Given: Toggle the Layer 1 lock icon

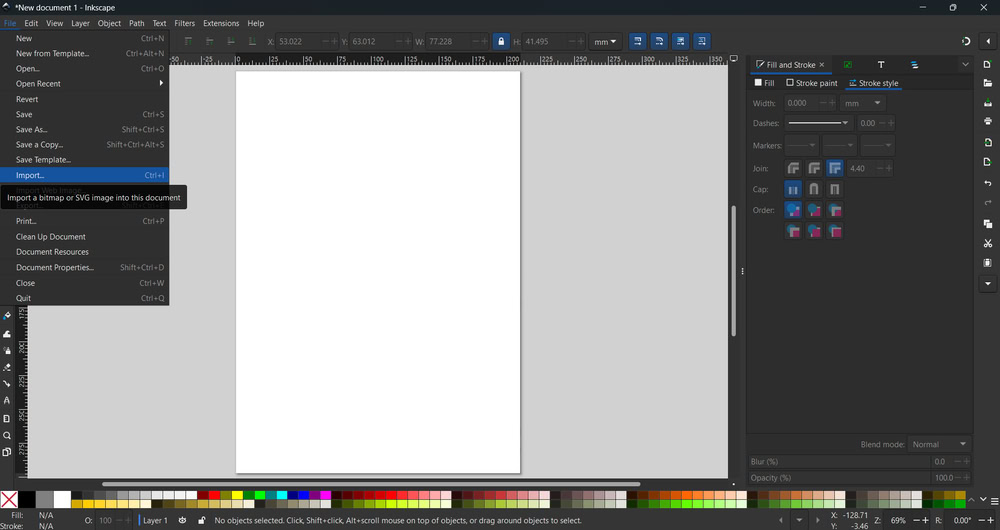Looking at the screenshot, I should pos(202,520).
